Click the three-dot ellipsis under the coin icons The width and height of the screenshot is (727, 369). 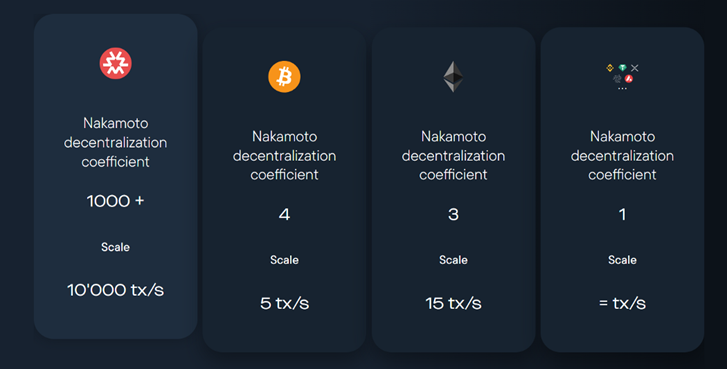622,88
